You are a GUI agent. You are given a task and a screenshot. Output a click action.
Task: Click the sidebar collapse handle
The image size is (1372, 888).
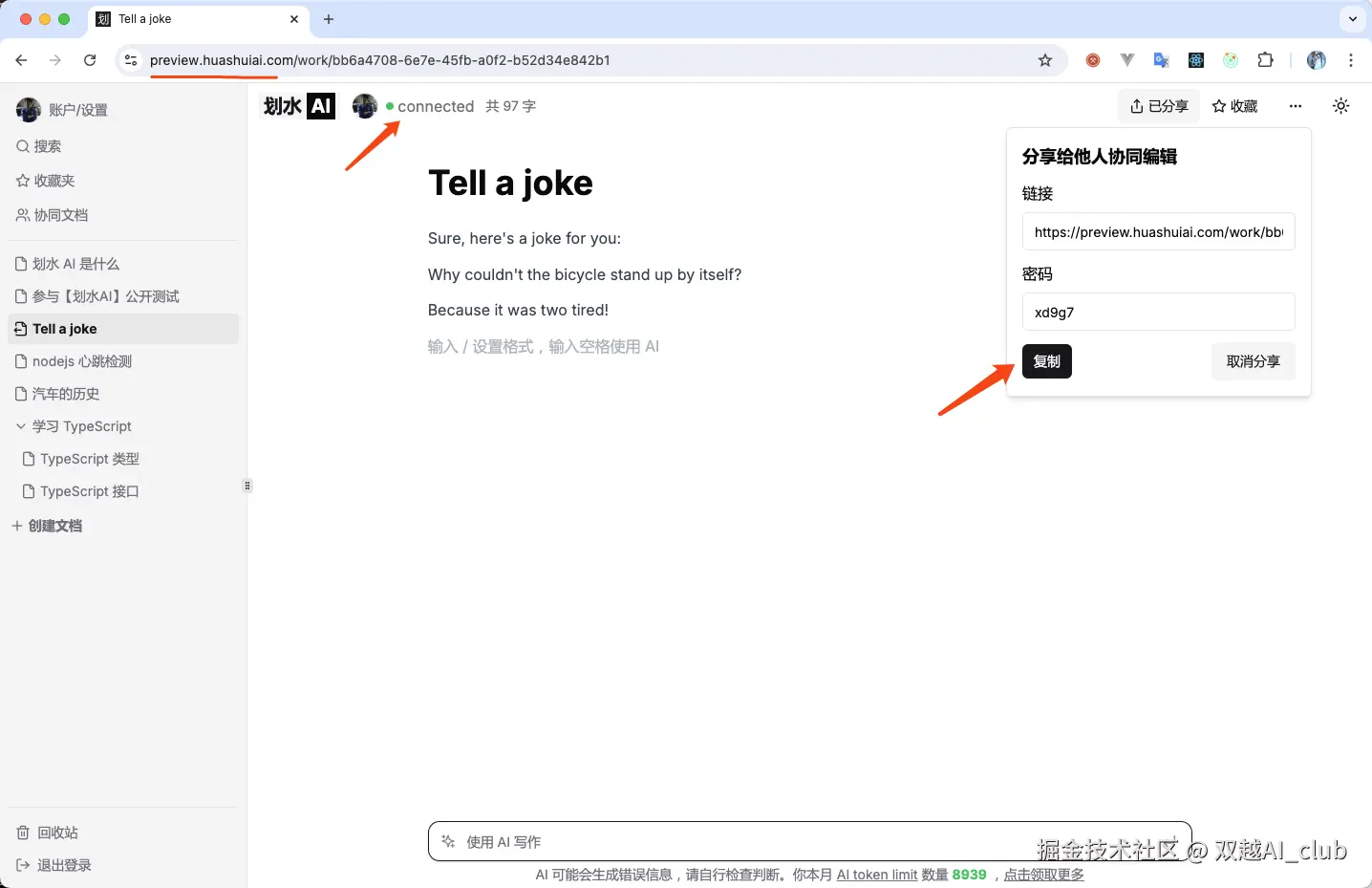coord(247,486)
